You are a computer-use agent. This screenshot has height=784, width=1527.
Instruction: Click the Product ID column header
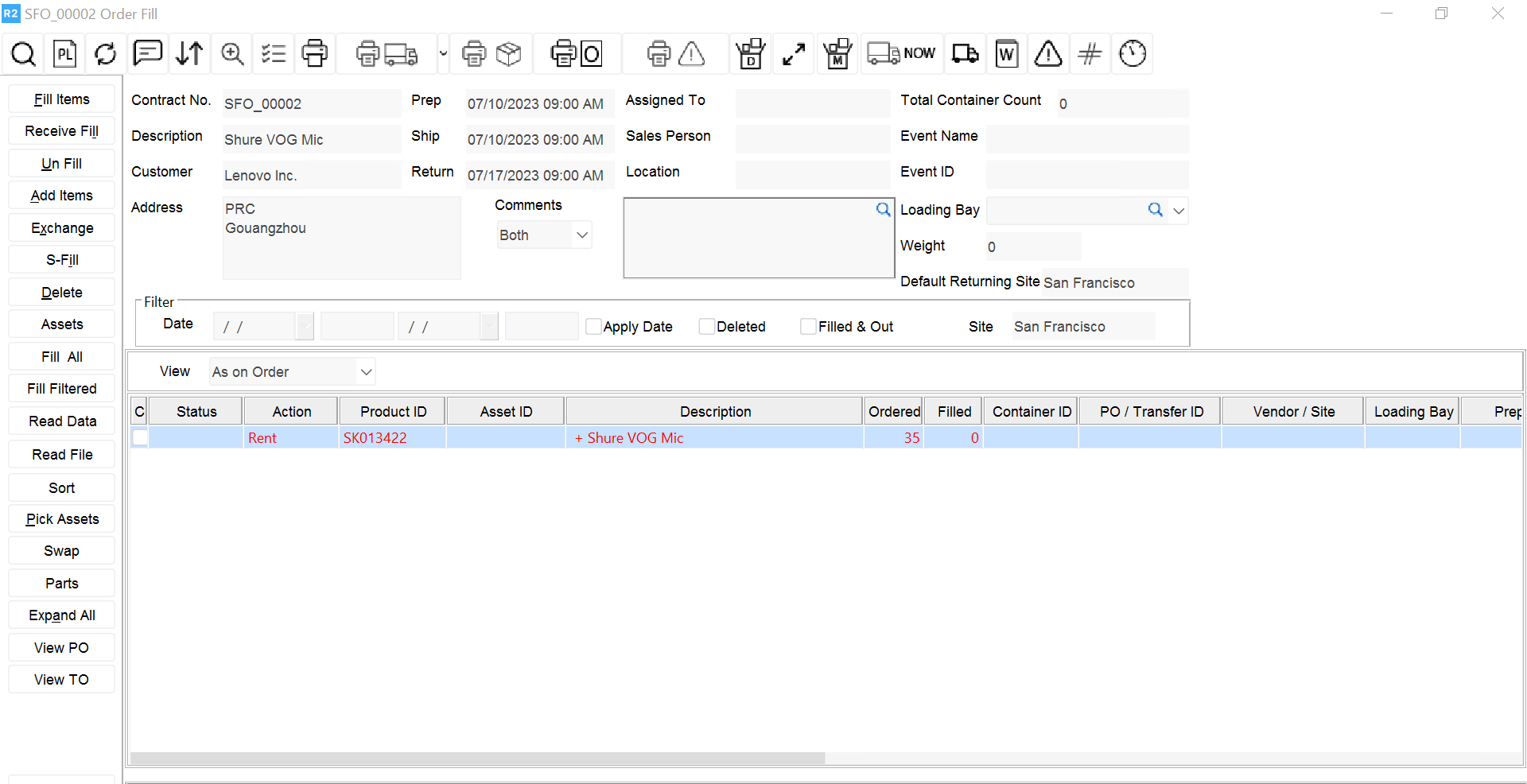[x=393, y=412]
